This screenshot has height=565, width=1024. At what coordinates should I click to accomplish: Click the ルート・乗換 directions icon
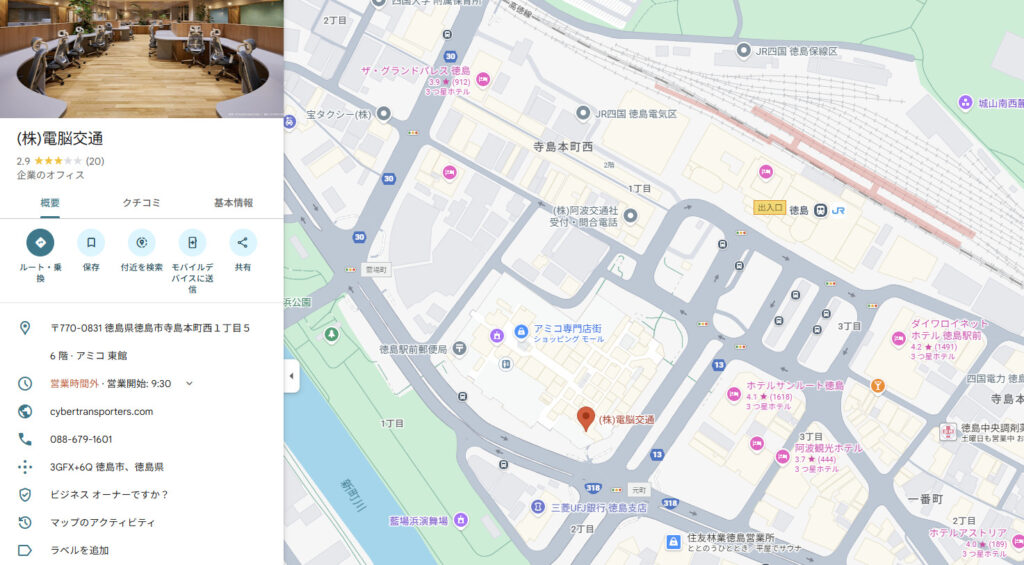(40, 242)
